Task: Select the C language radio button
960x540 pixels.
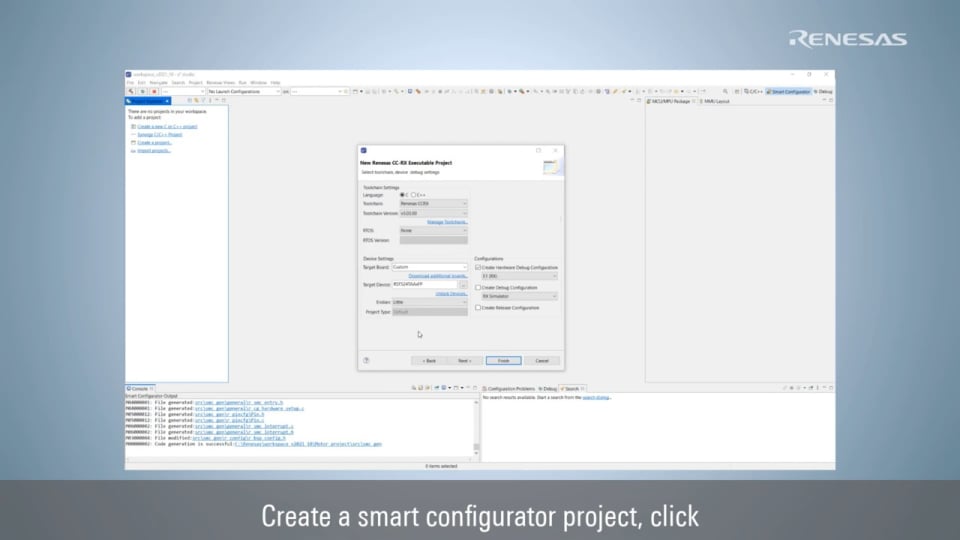Action: (403, 194)
